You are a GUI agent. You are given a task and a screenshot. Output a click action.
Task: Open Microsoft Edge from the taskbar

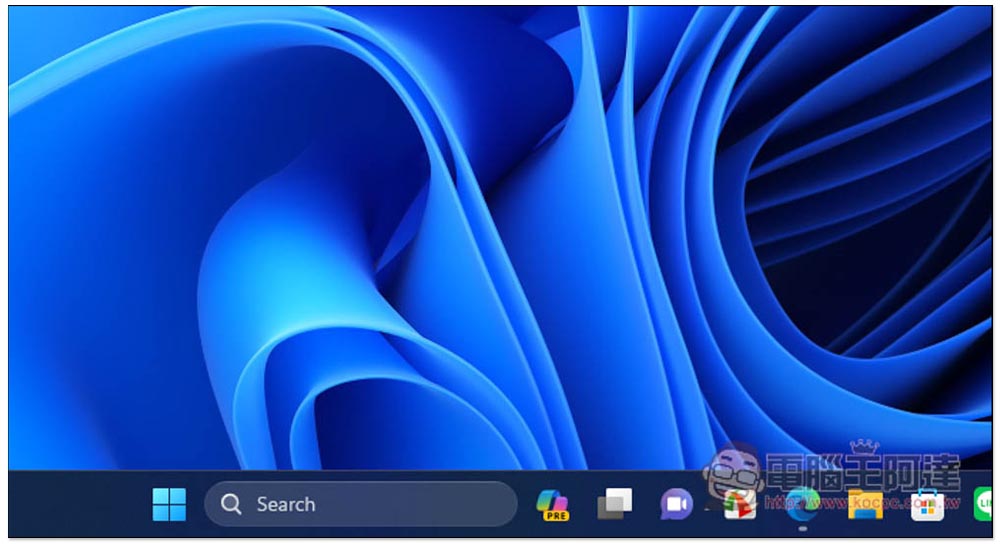pyautogui.click(x=802, y=504)
